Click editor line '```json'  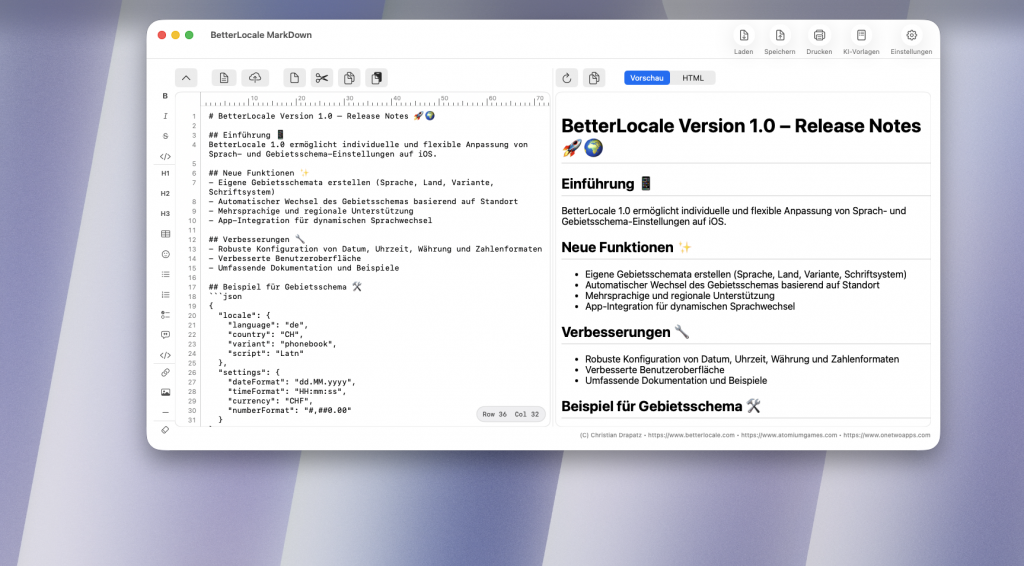(x=225, y=296)
